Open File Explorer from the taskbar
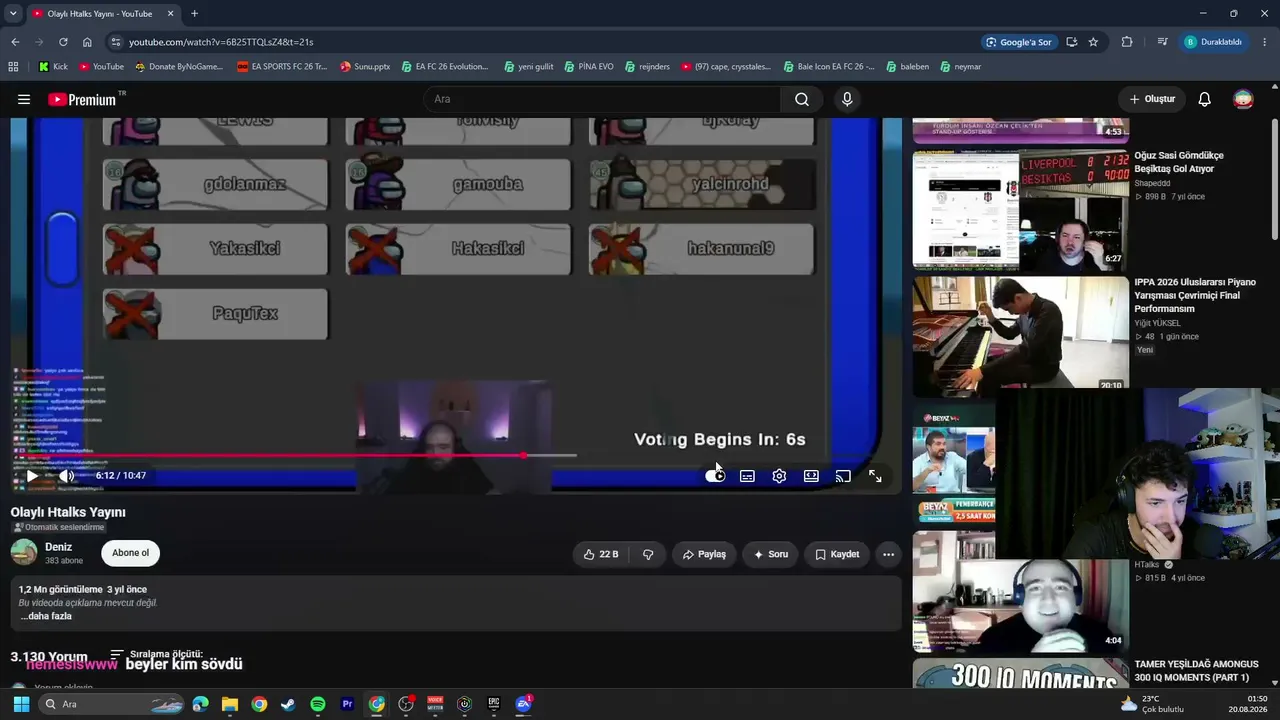The height and width of the screenshot is (720, 1280). (230, 704)
